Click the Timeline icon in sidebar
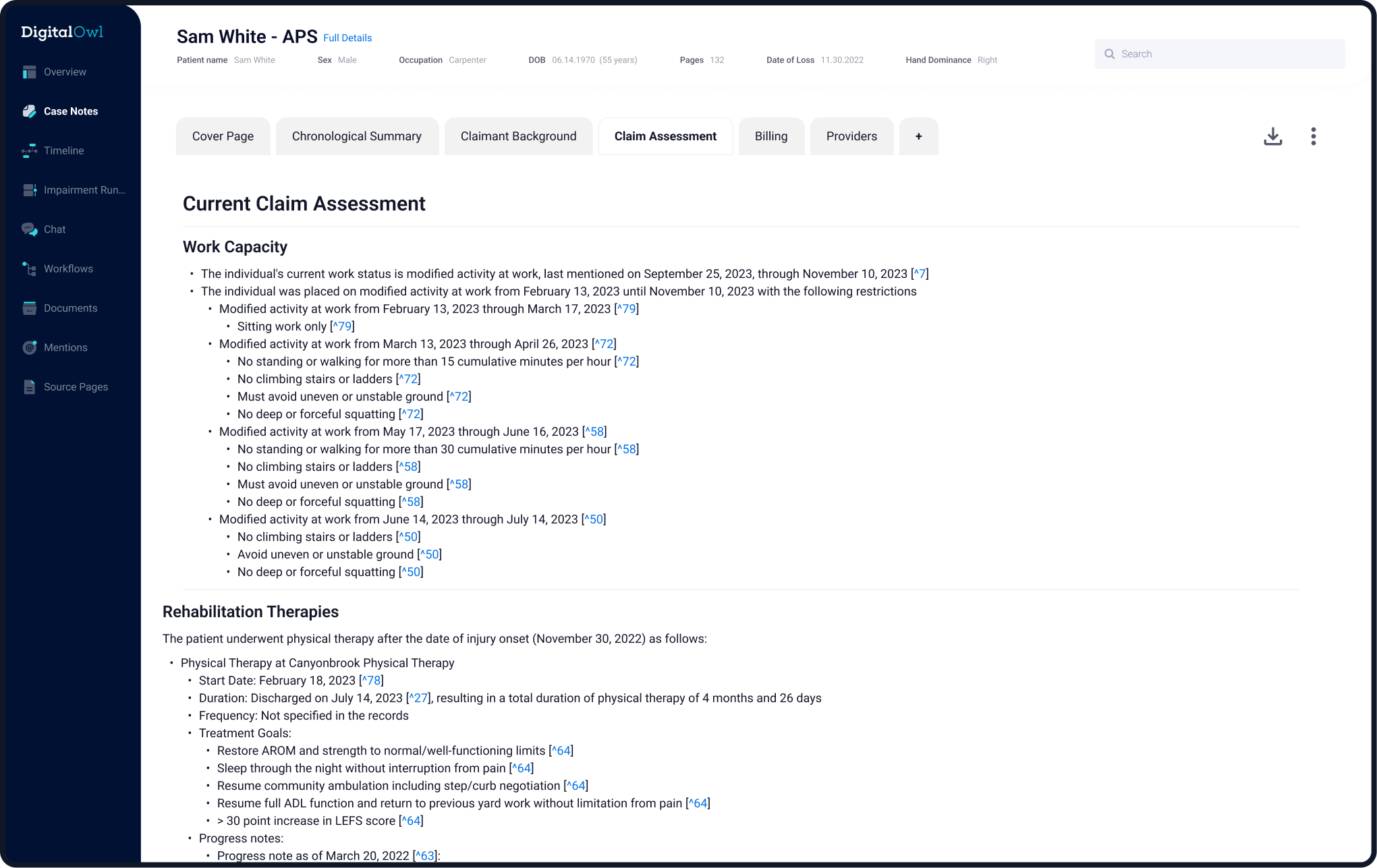The width and height of the screenshot is (1377, 868). [x=29, y=151]
